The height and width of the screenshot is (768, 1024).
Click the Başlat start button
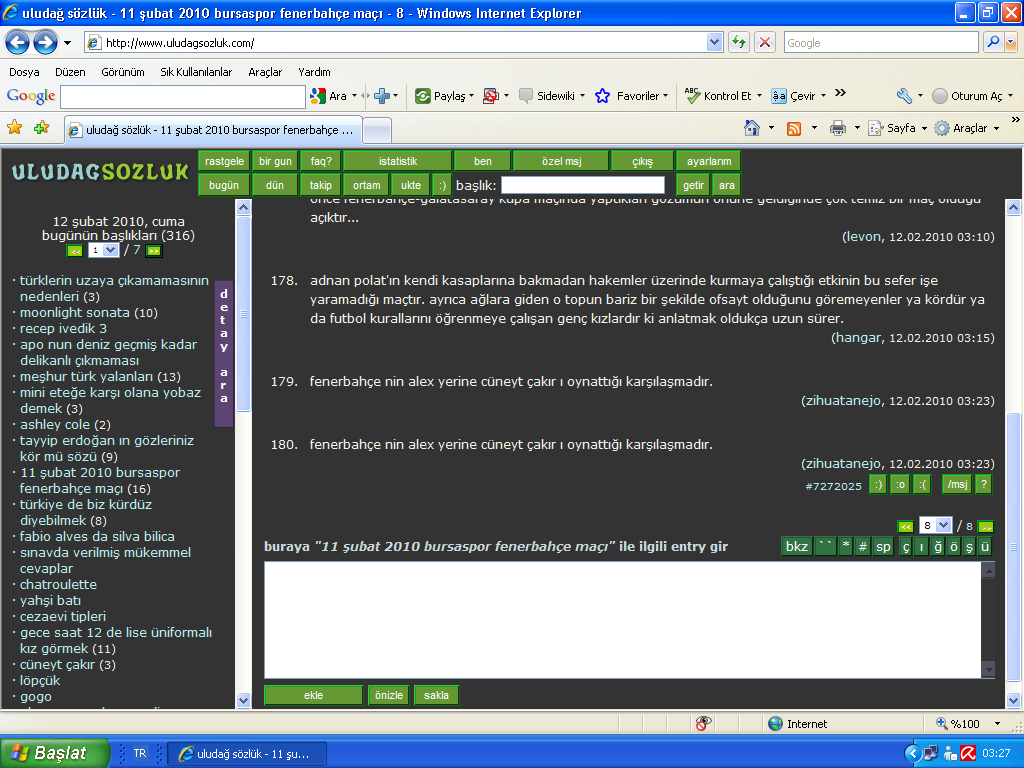click(54, 754)
